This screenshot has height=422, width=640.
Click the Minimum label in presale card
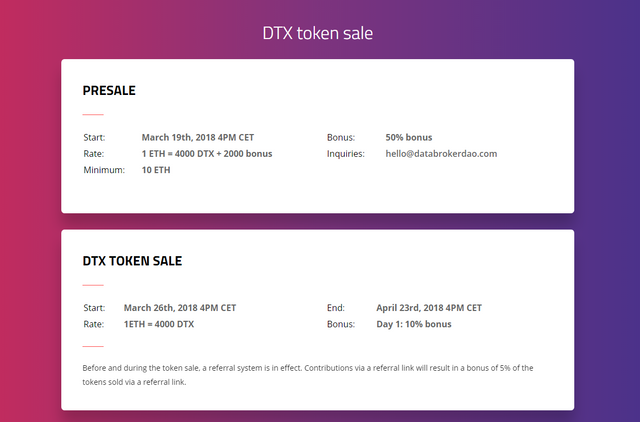[104, 170]
